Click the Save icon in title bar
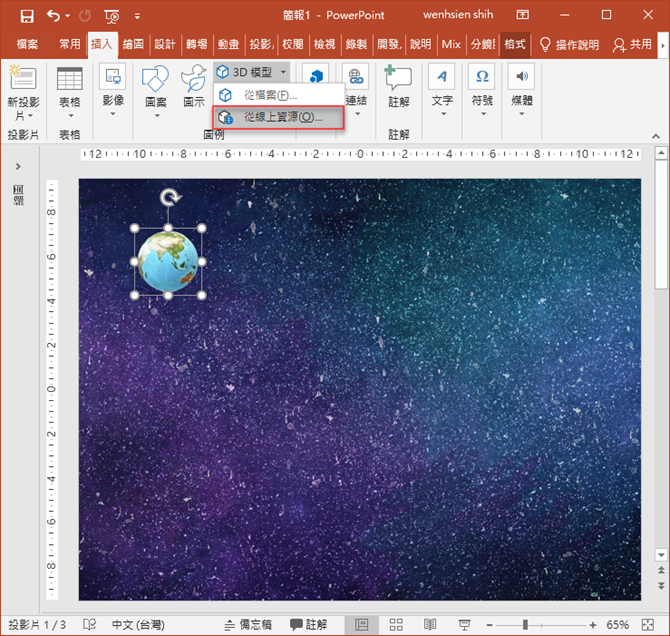Screen dimensions: 670x636 click(x=27, y=16)
